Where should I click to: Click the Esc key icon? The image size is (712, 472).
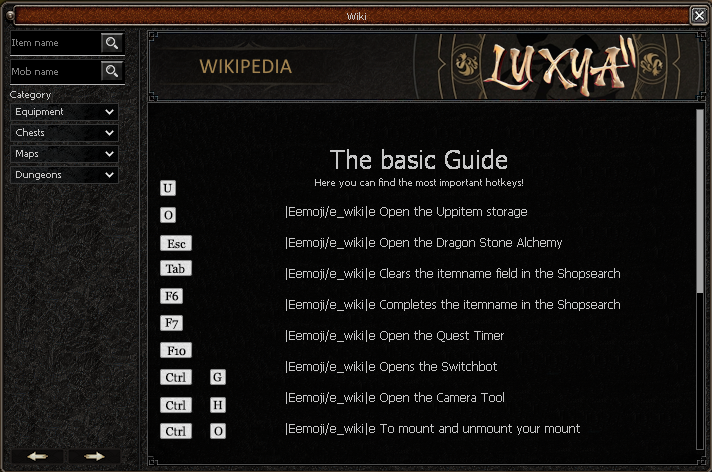point(176,243)
